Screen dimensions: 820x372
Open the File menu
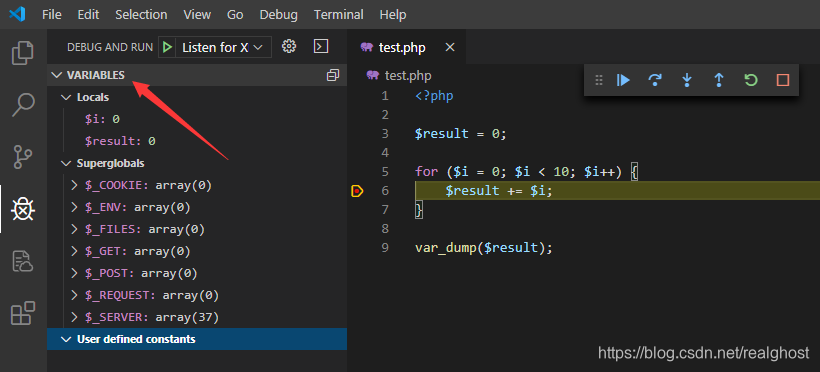pyautogui.click(x=52, y=15)
